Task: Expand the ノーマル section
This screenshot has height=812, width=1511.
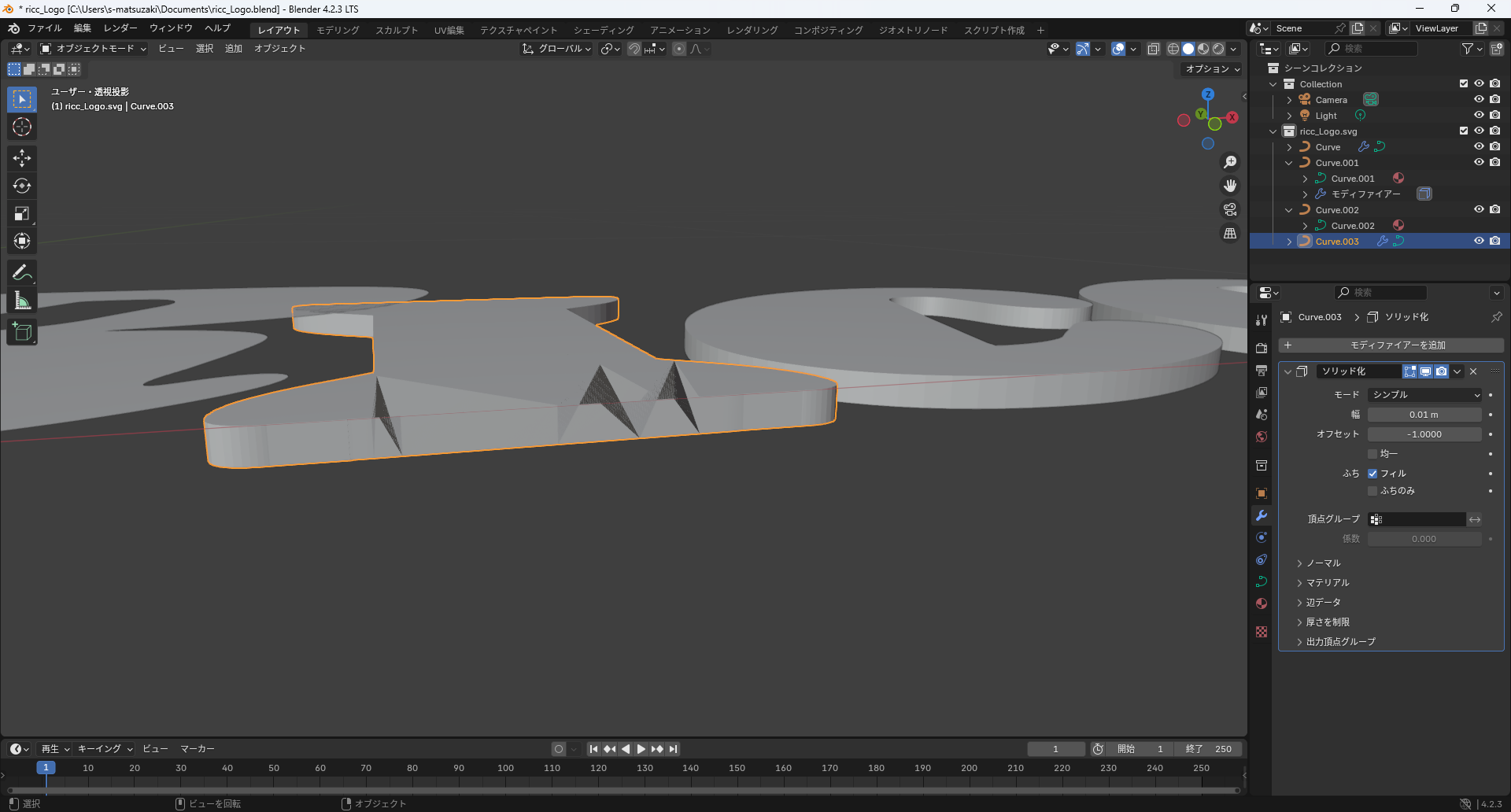Action: point(1323,563)
